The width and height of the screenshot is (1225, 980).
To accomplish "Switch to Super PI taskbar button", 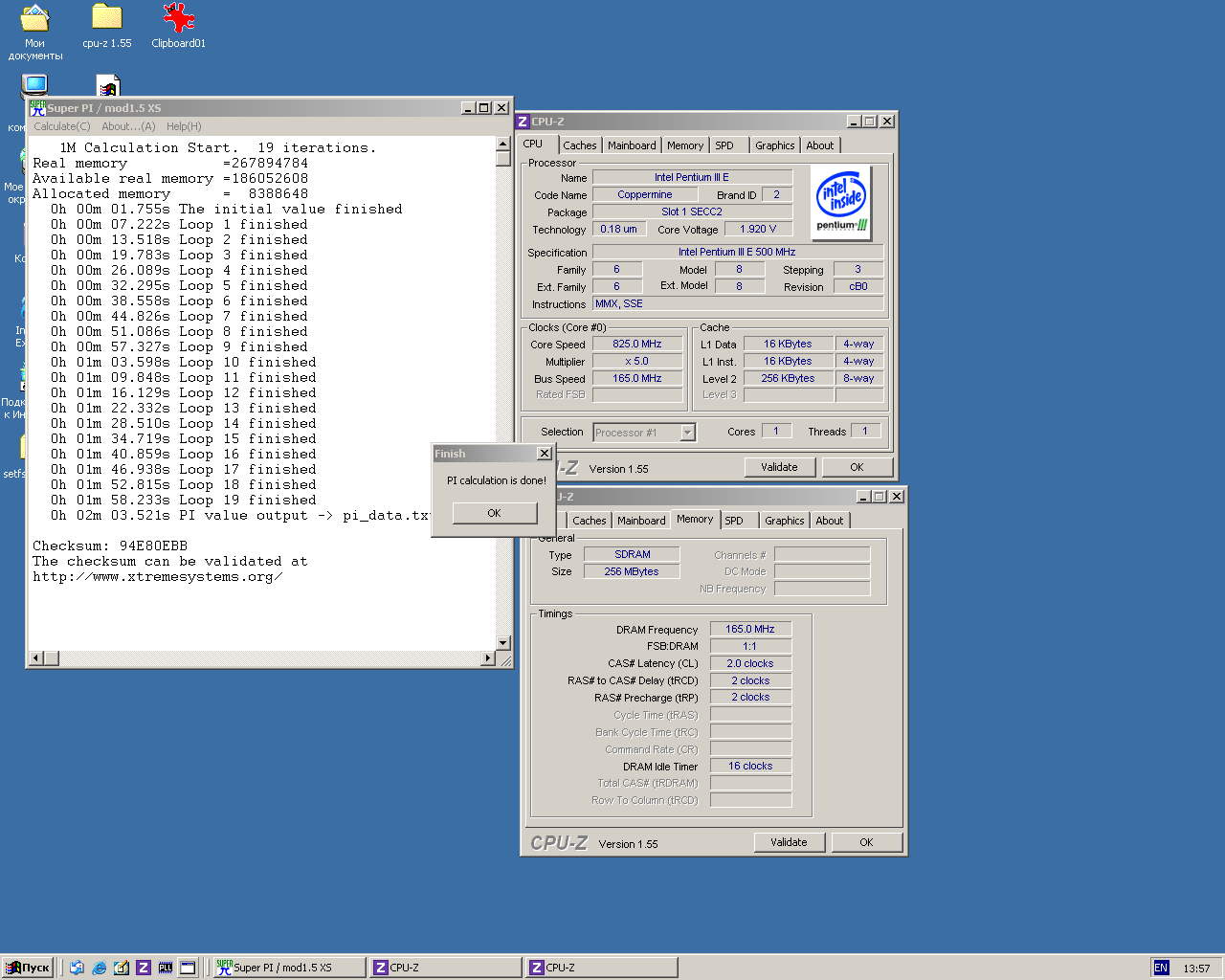I will (x=289, y=968).
